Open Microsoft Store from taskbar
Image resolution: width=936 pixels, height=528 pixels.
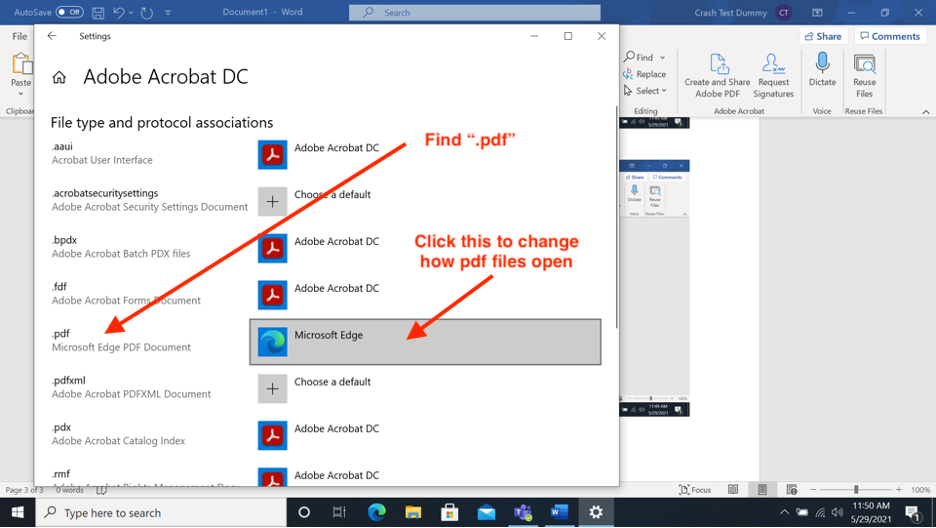(x=449, y=512)
